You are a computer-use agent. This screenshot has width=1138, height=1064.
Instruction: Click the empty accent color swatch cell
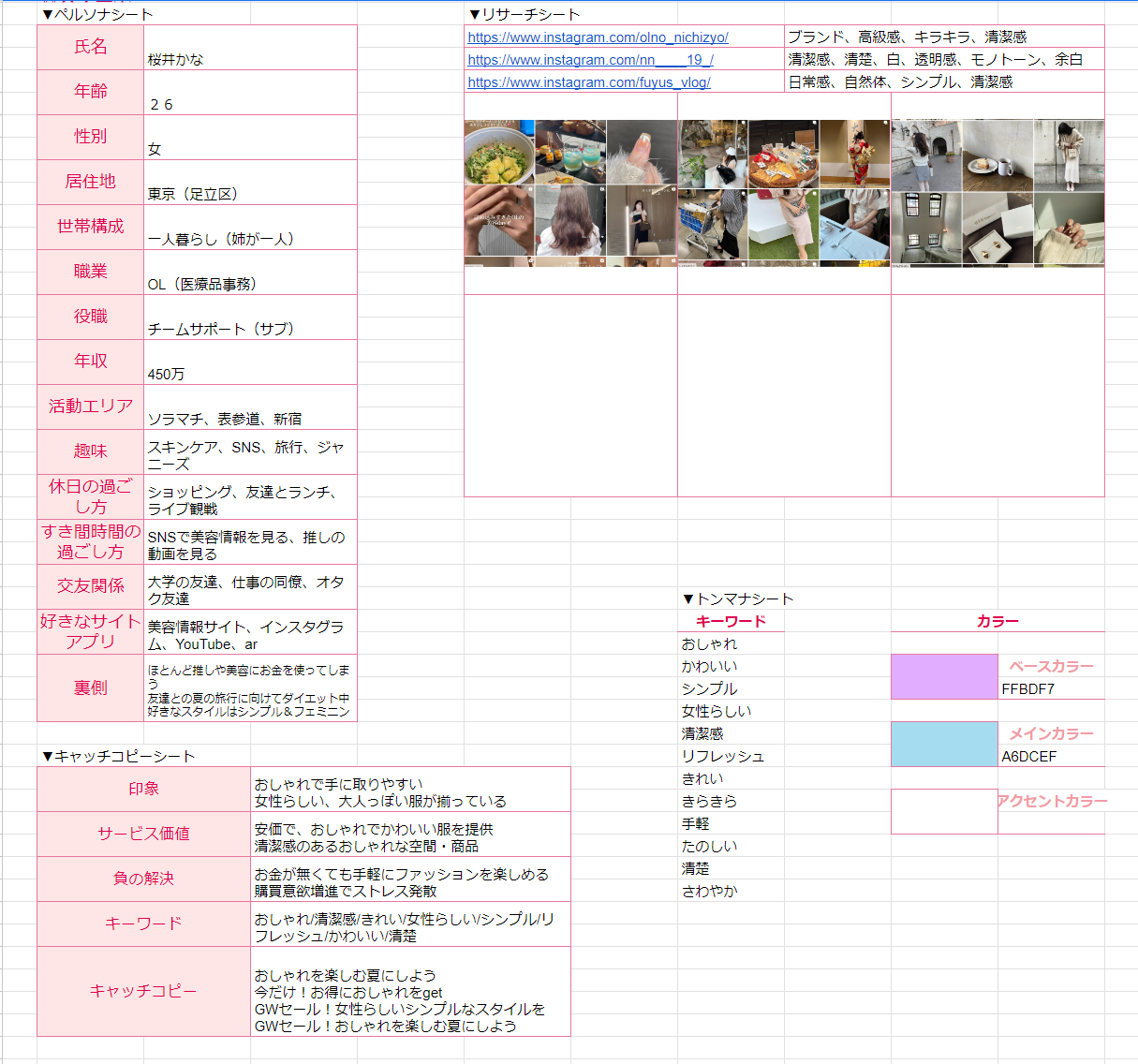coord(944,811)
